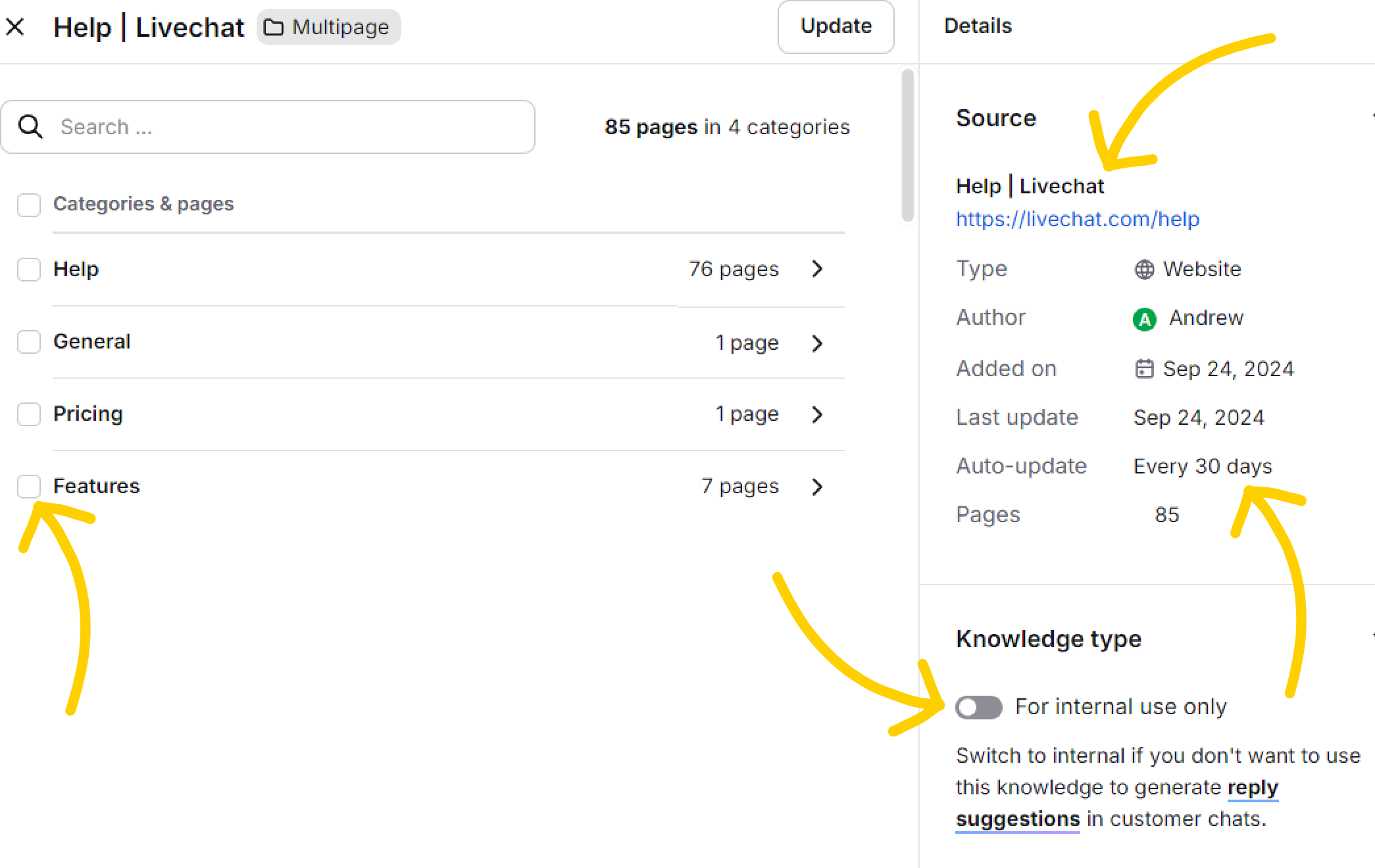Screen dimensions: 1375x868
Task: Expand the Help category chevron
Action: point(817,269)
